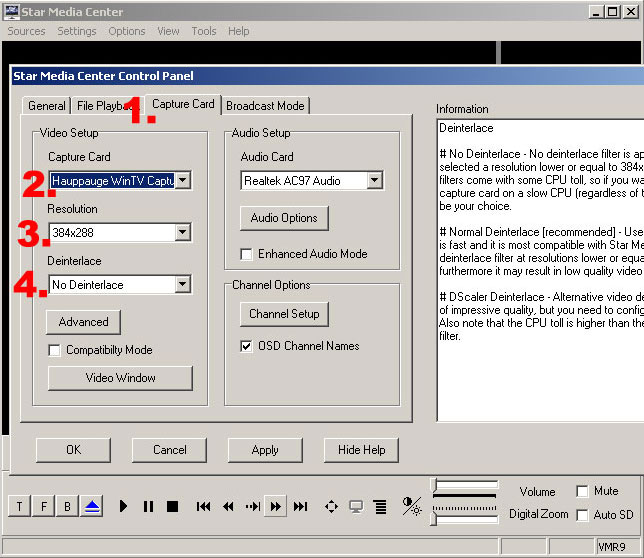Switch to the Broadcast Mode tab
Screen dimensions: 644x558
(265, 106)
